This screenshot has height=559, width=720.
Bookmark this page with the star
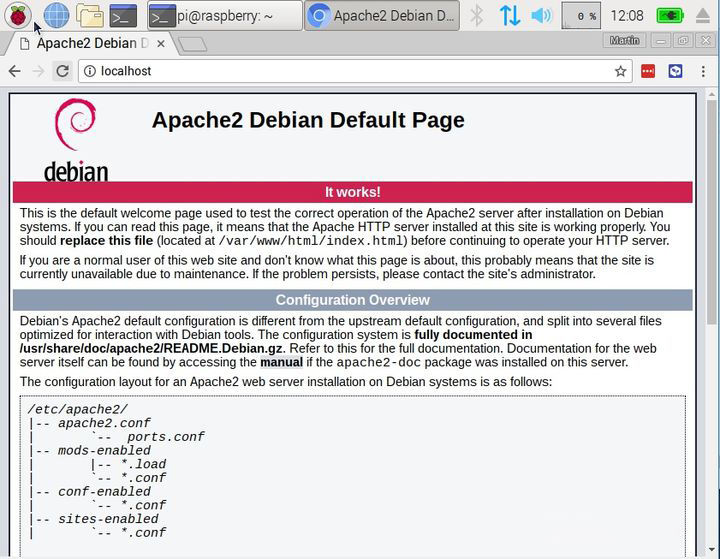tap(620, 71)
